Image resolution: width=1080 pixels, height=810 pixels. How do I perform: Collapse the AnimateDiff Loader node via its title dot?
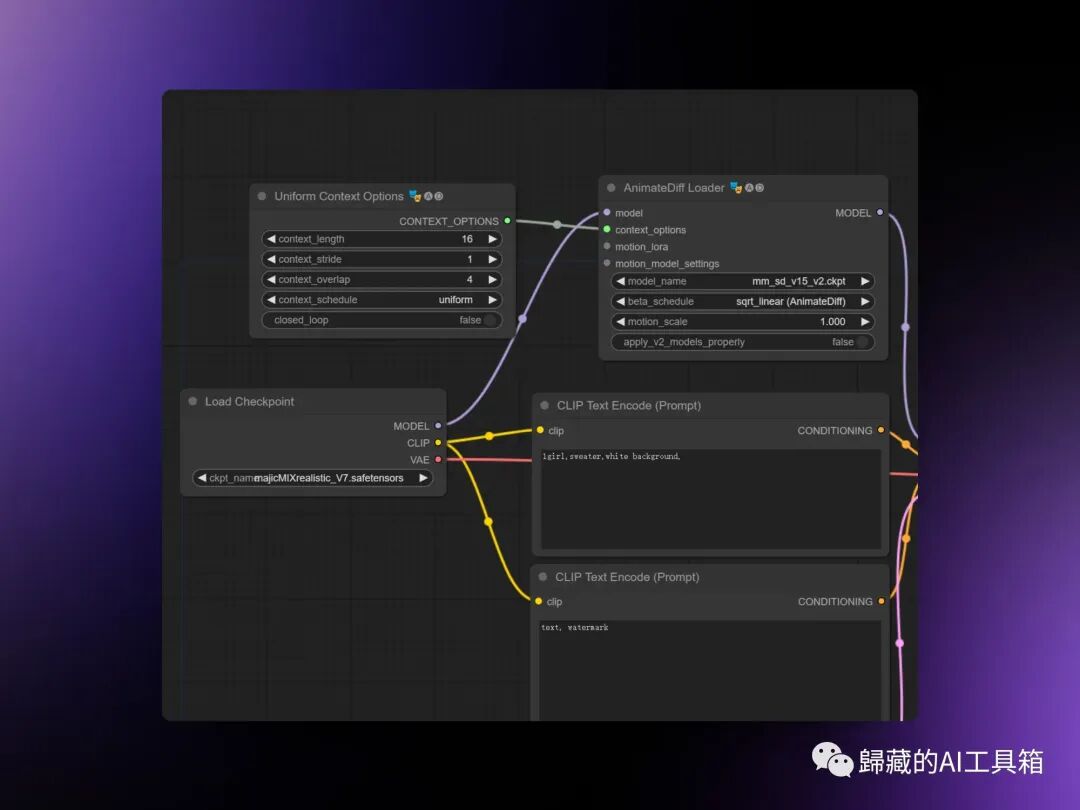611,187
